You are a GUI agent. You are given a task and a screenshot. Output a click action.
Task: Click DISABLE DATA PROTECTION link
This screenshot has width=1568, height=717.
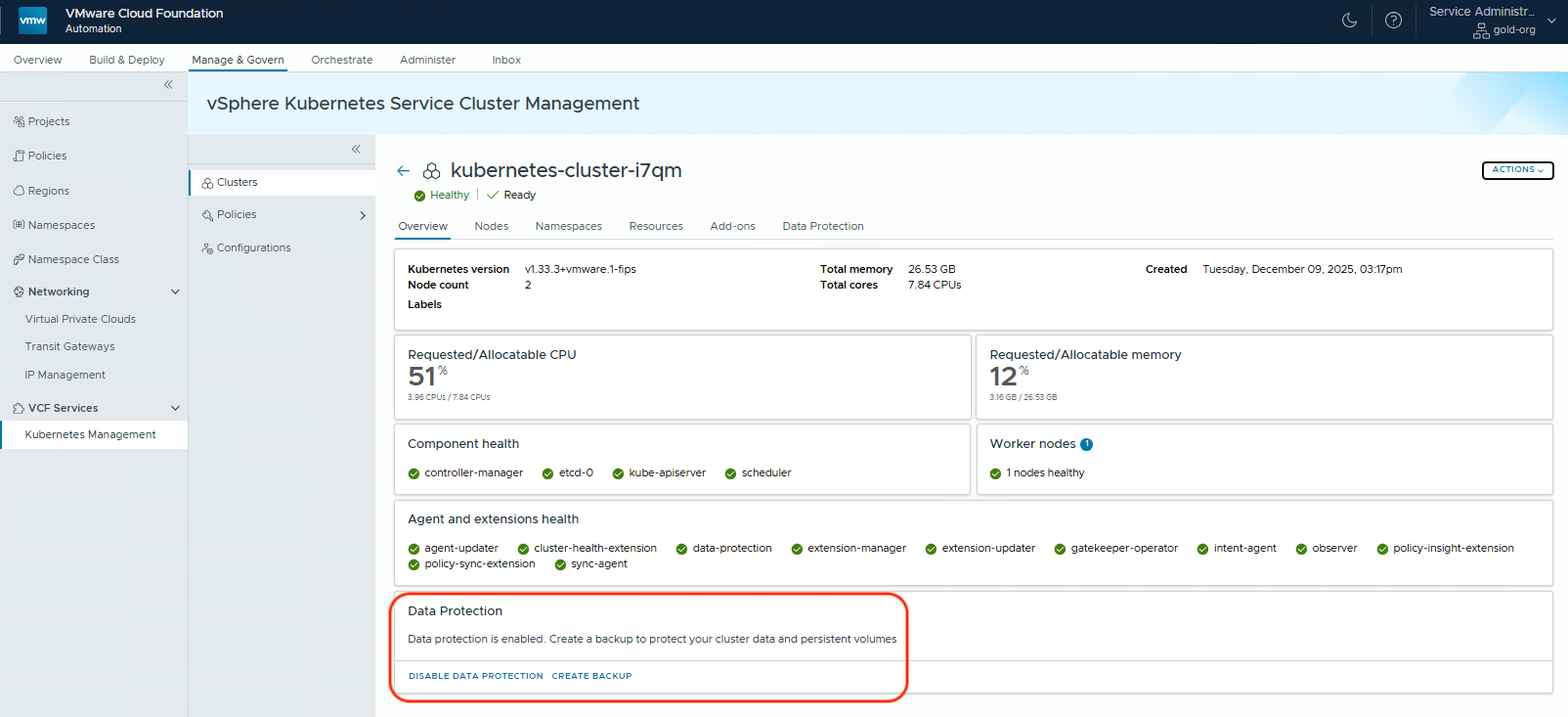click(x=476, y=676)
